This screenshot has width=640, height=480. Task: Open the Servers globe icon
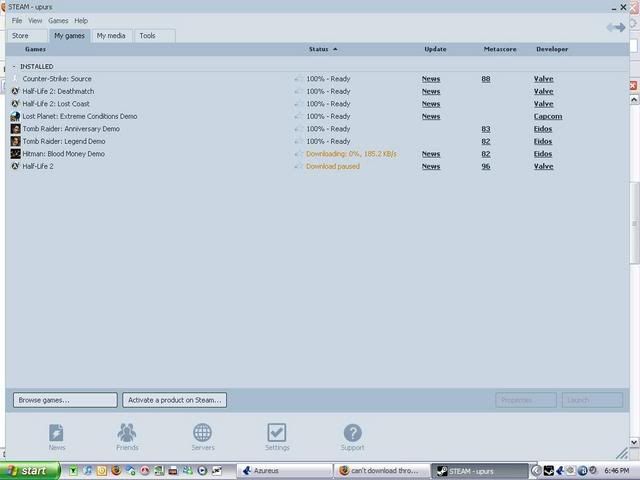tap(202, 435)
